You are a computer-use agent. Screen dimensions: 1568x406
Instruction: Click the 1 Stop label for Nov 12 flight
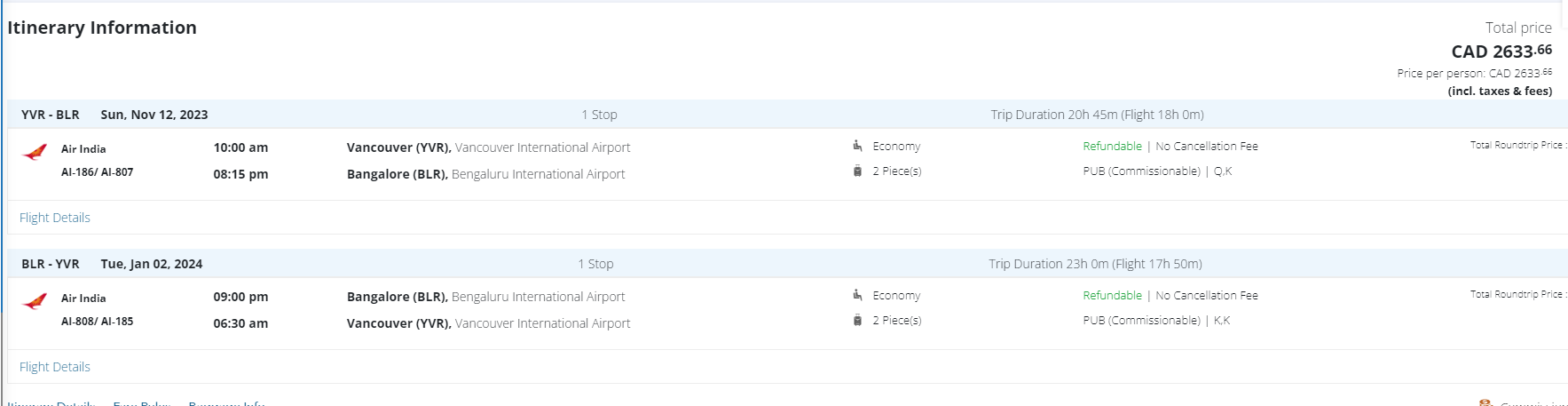point(599,115)
